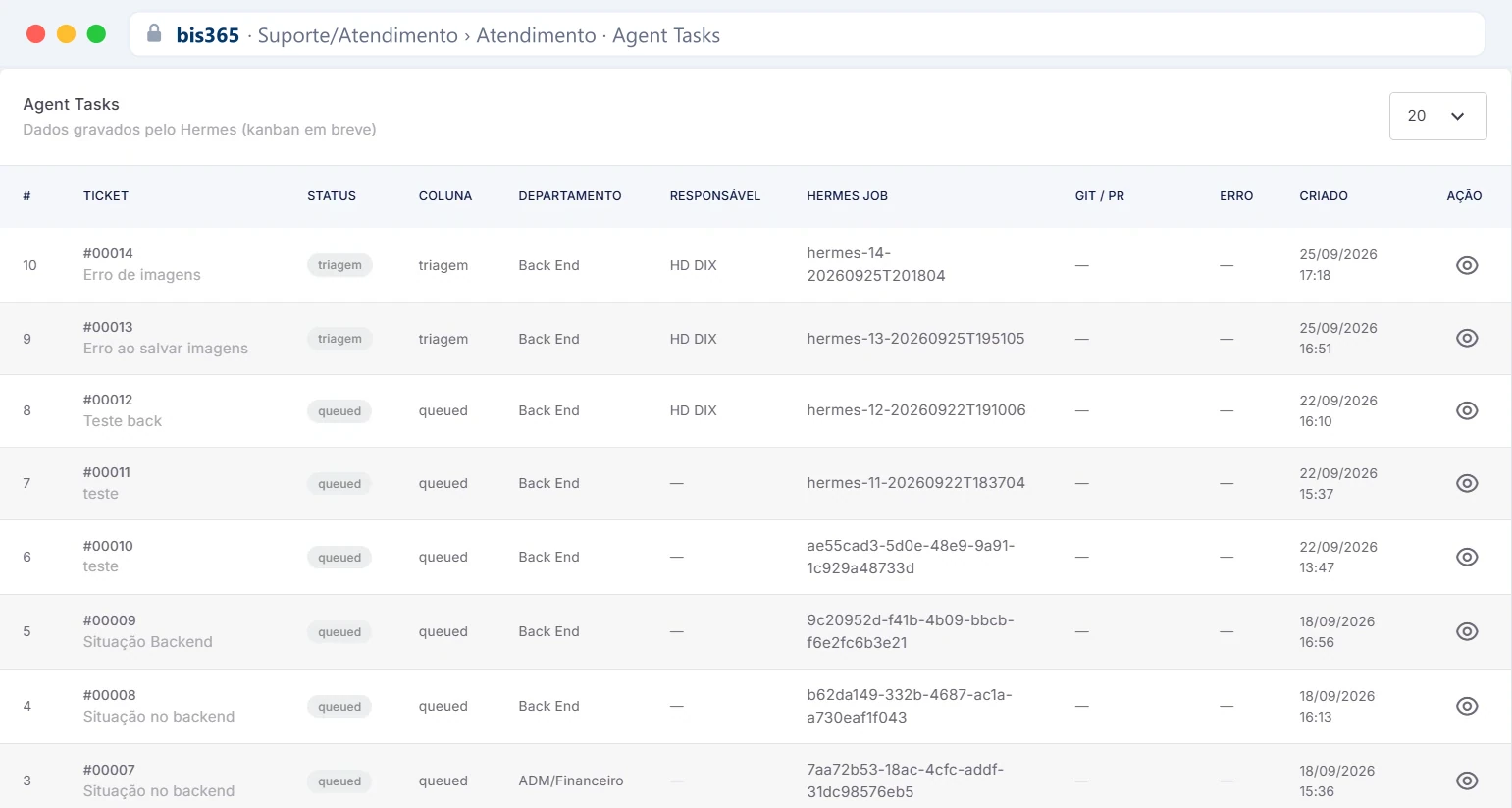Open eye action for ticket #00013

(x=1467, y=338)
